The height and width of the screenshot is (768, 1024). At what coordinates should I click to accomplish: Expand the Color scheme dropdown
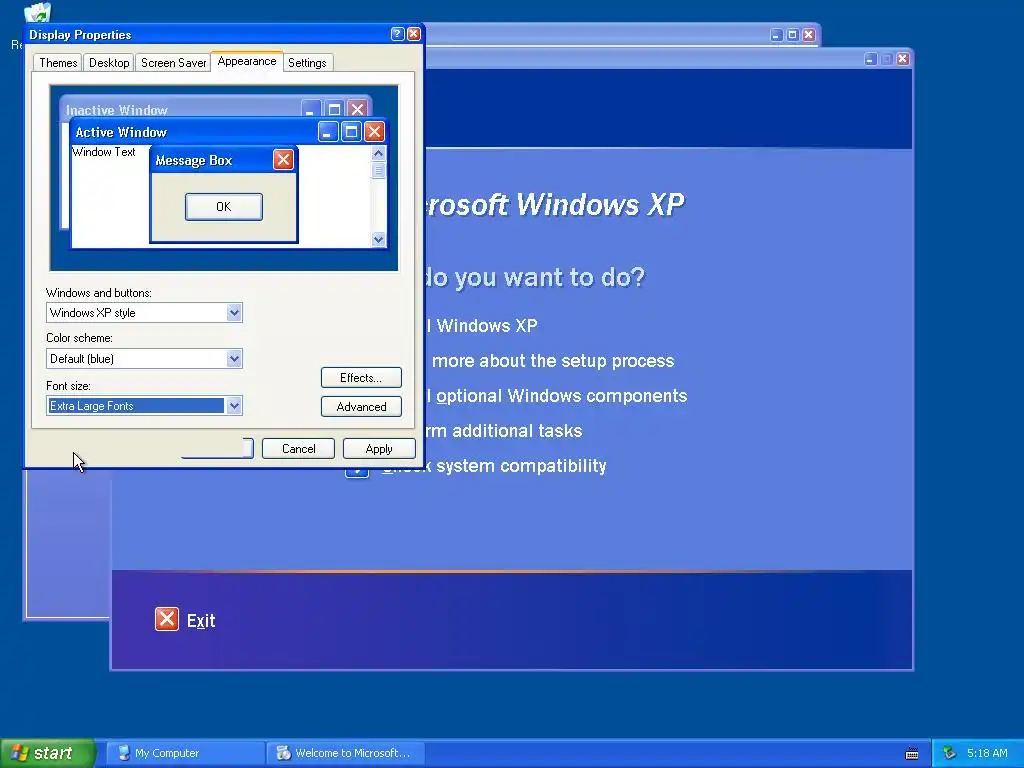point(234,359)
